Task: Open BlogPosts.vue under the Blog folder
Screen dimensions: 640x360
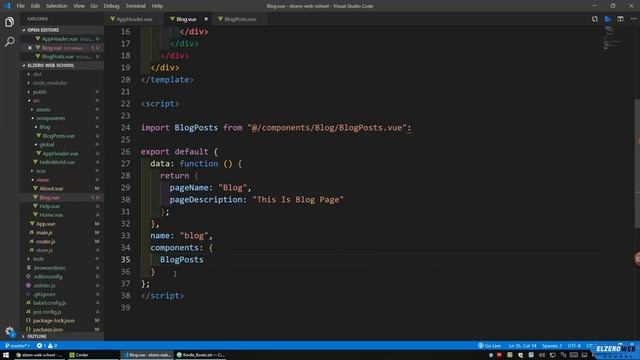Action: point(58,136)
